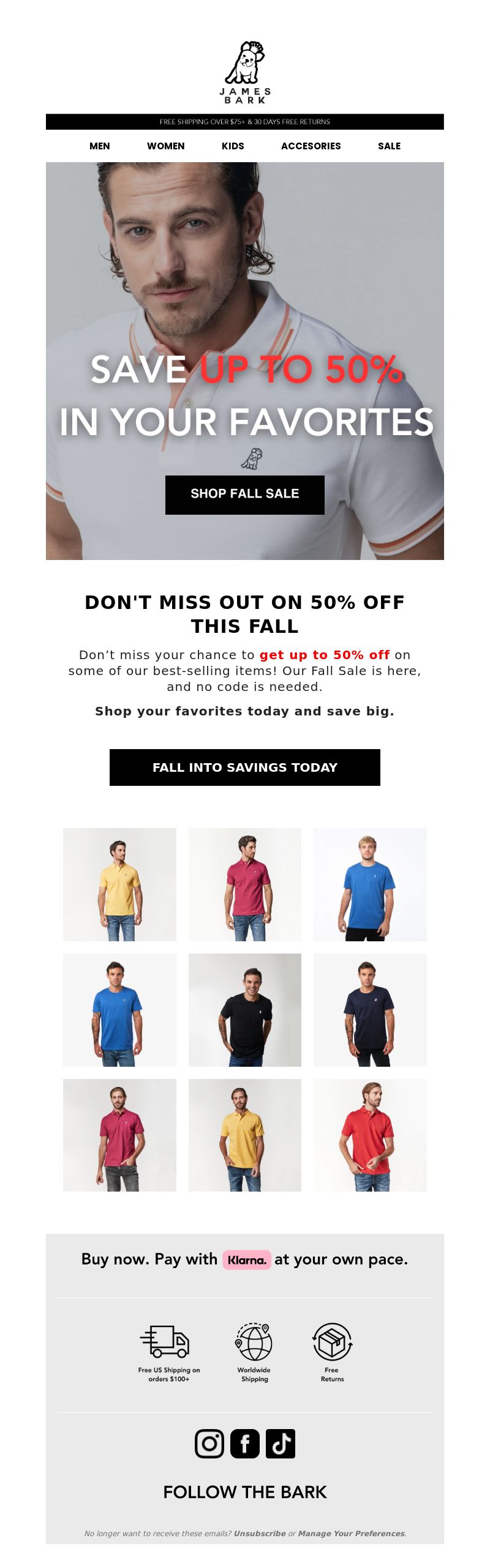Click the James Bark bulldog logo
Viewport: 490px width, 1568px height.
click(245, 72)
